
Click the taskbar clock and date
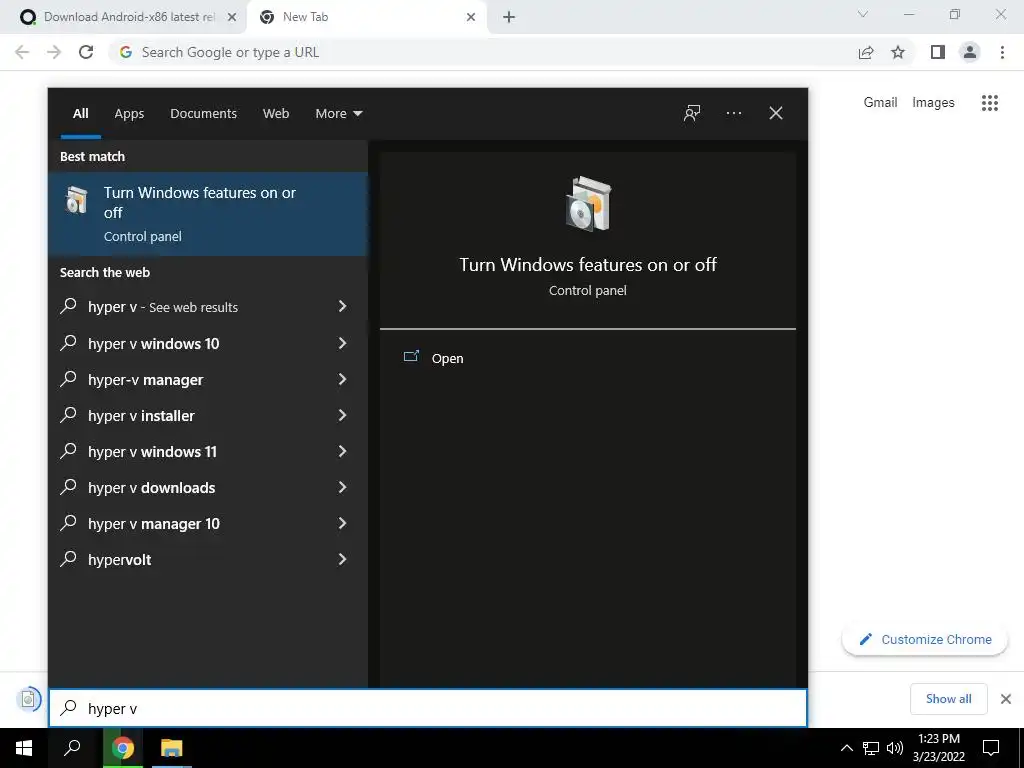[938, 748]
